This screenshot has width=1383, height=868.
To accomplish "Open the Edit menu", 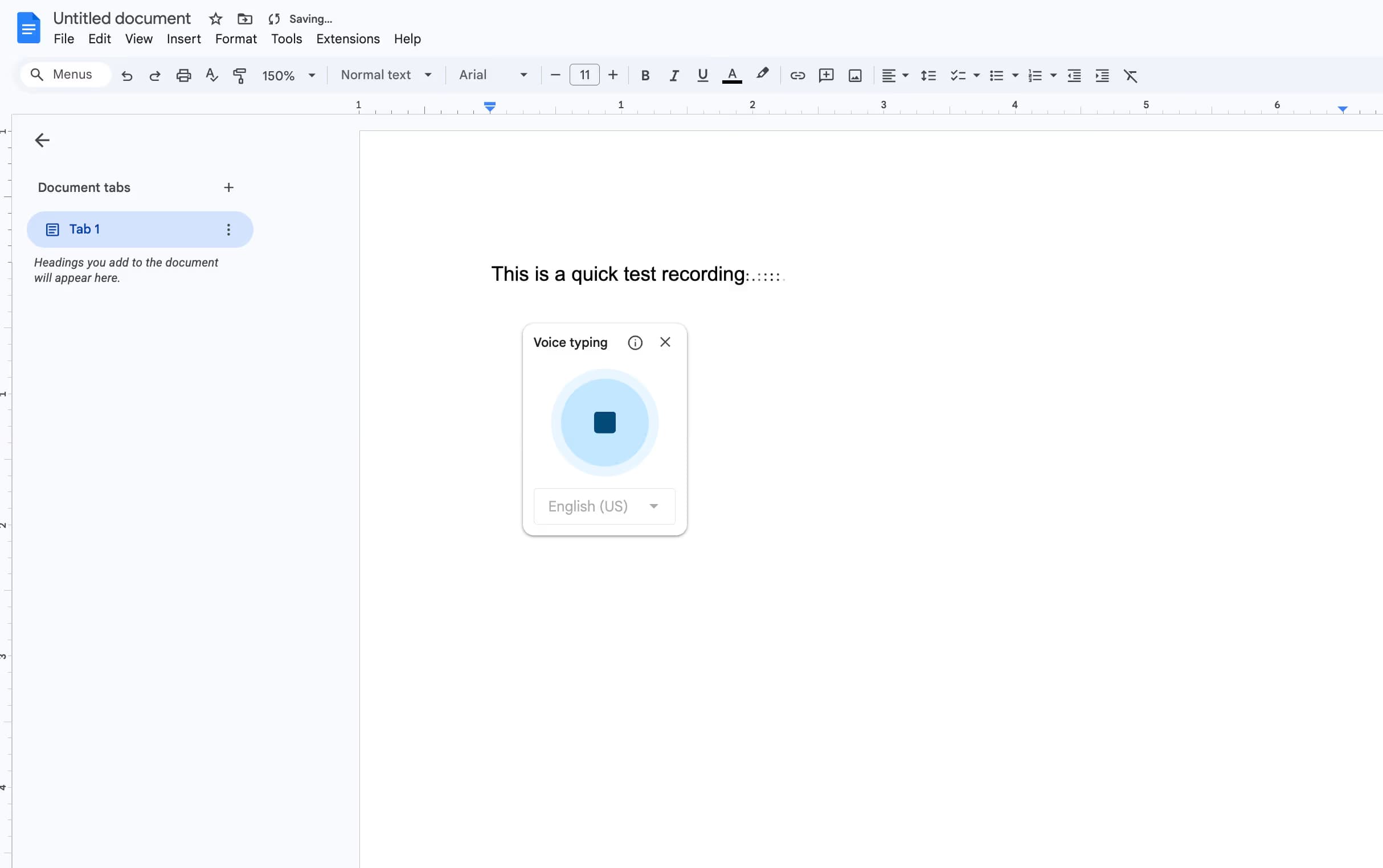I will (99, 39).
